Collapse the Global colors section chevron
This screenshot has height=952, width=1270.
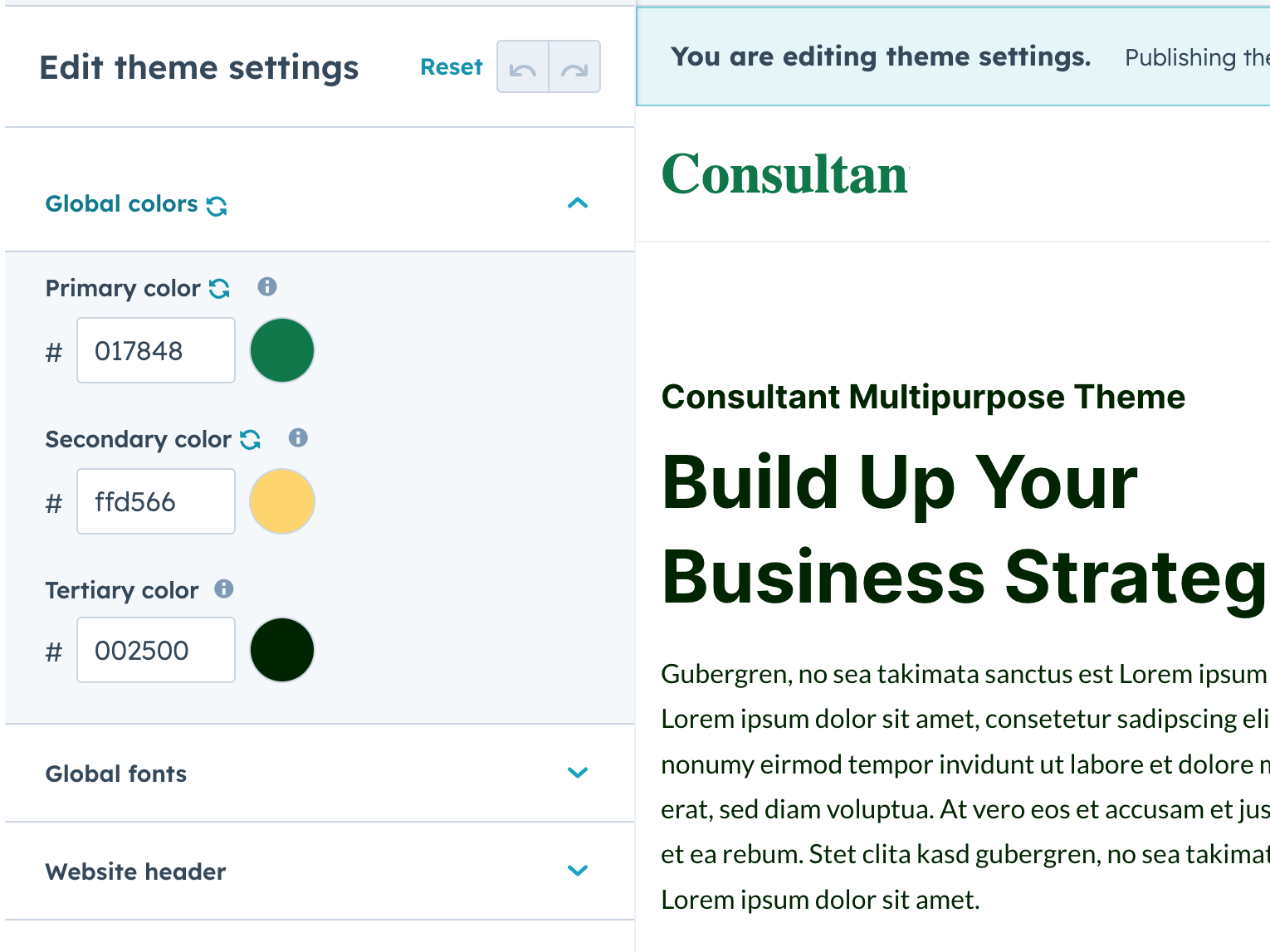tap(578, 203)
